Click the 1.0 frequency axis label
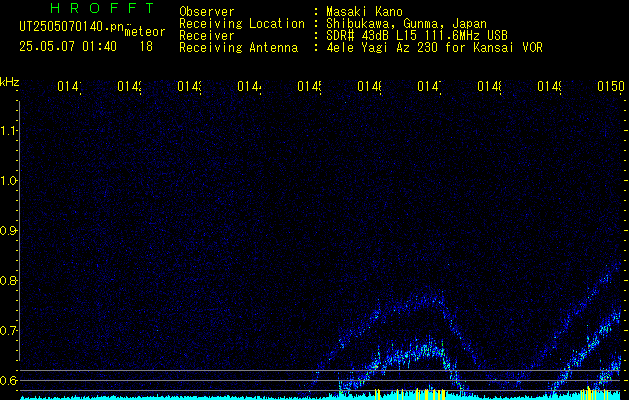The height and width of the screenshot is (400, 629). (8, 181)
